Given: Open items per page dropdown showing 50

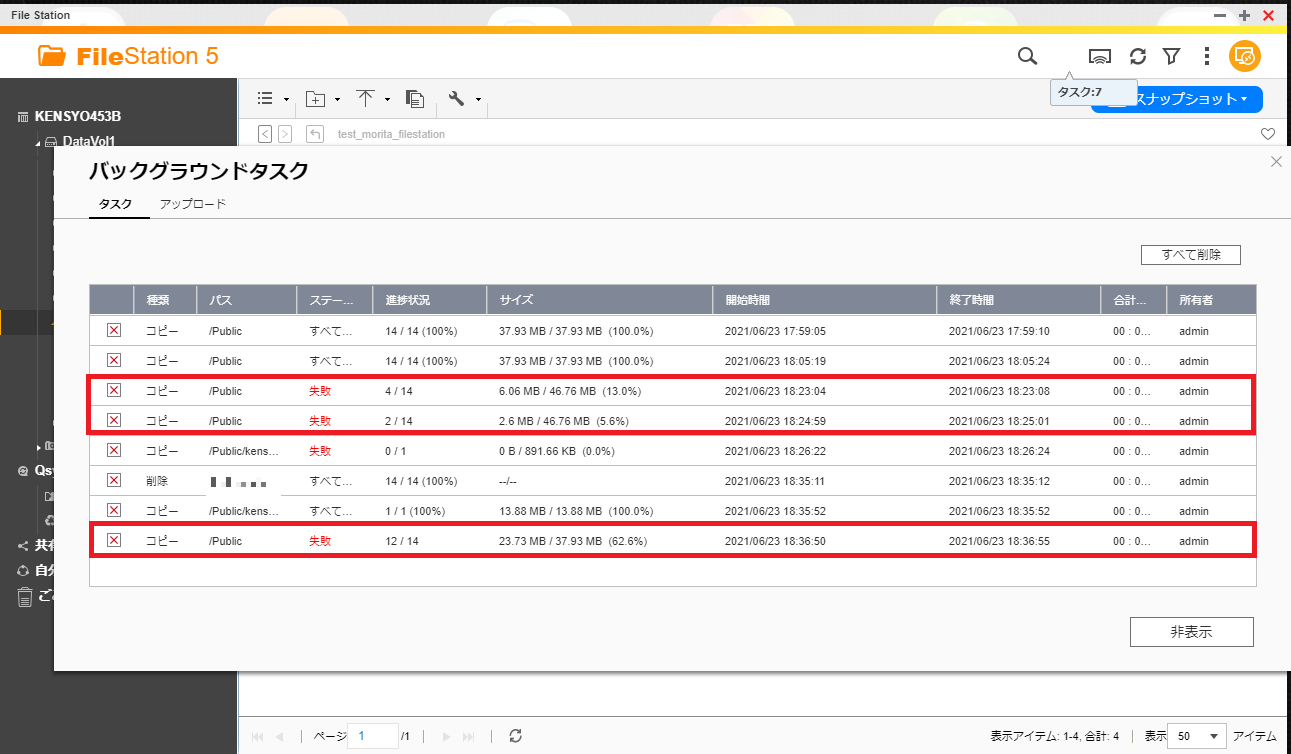Looking at the screenshot, I should 1196,736.
